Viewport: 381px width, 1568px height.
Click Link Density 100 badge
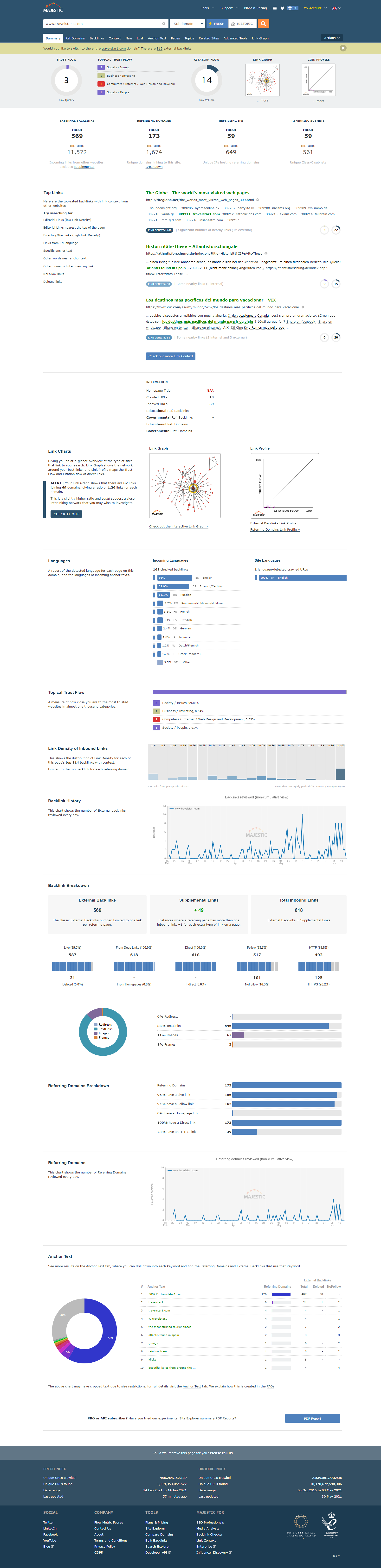pos(160,230)
